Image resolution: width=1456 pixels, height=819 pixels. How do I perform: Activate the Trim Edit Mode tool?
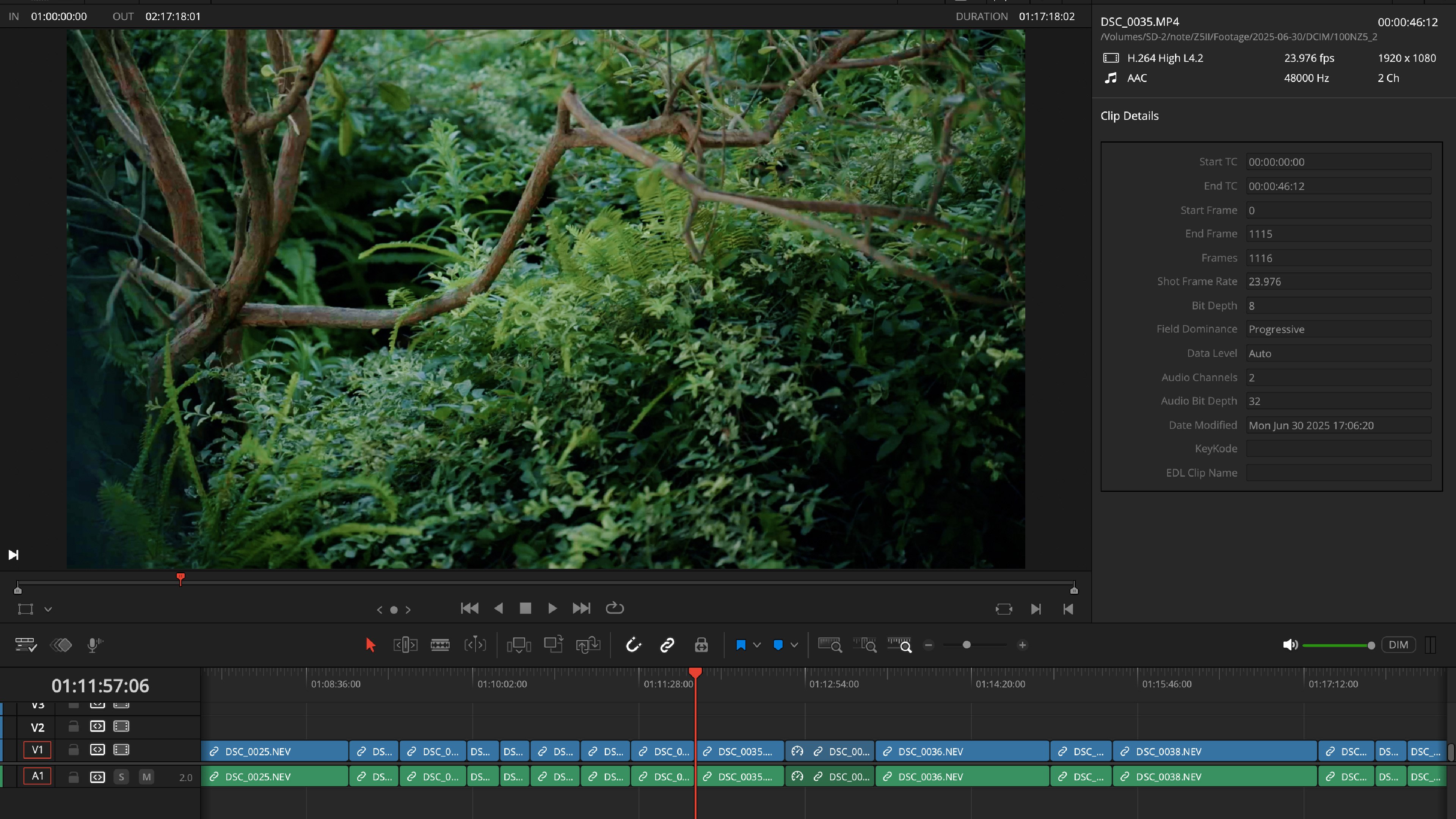[x=405, y=645]
